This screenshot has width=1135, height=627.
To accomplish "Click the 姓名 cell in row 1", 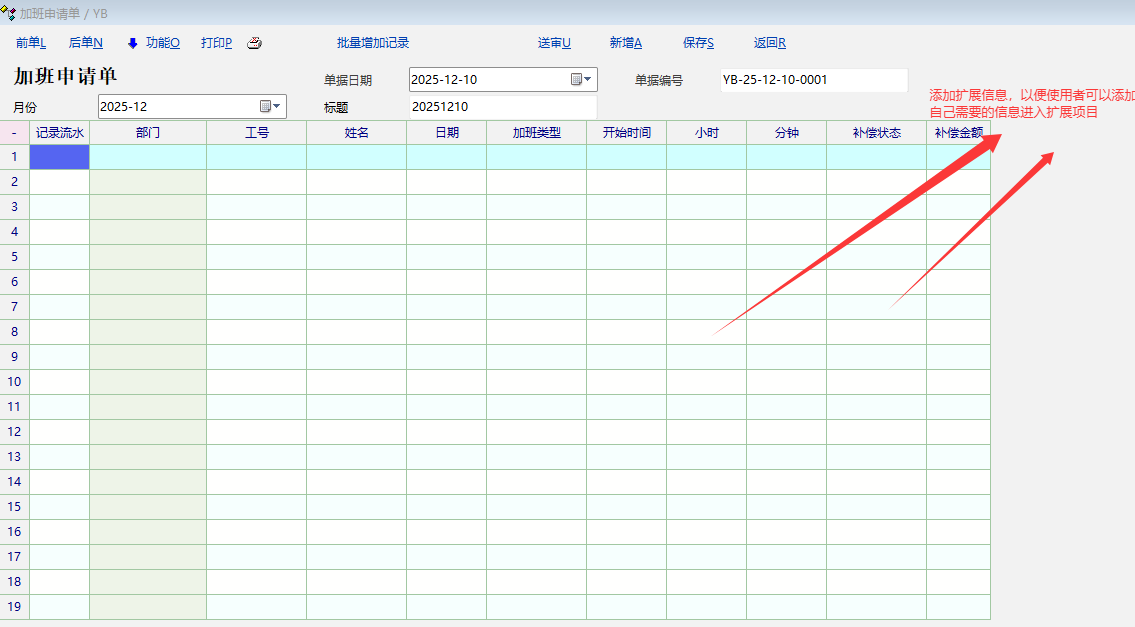I will point(356,157).
